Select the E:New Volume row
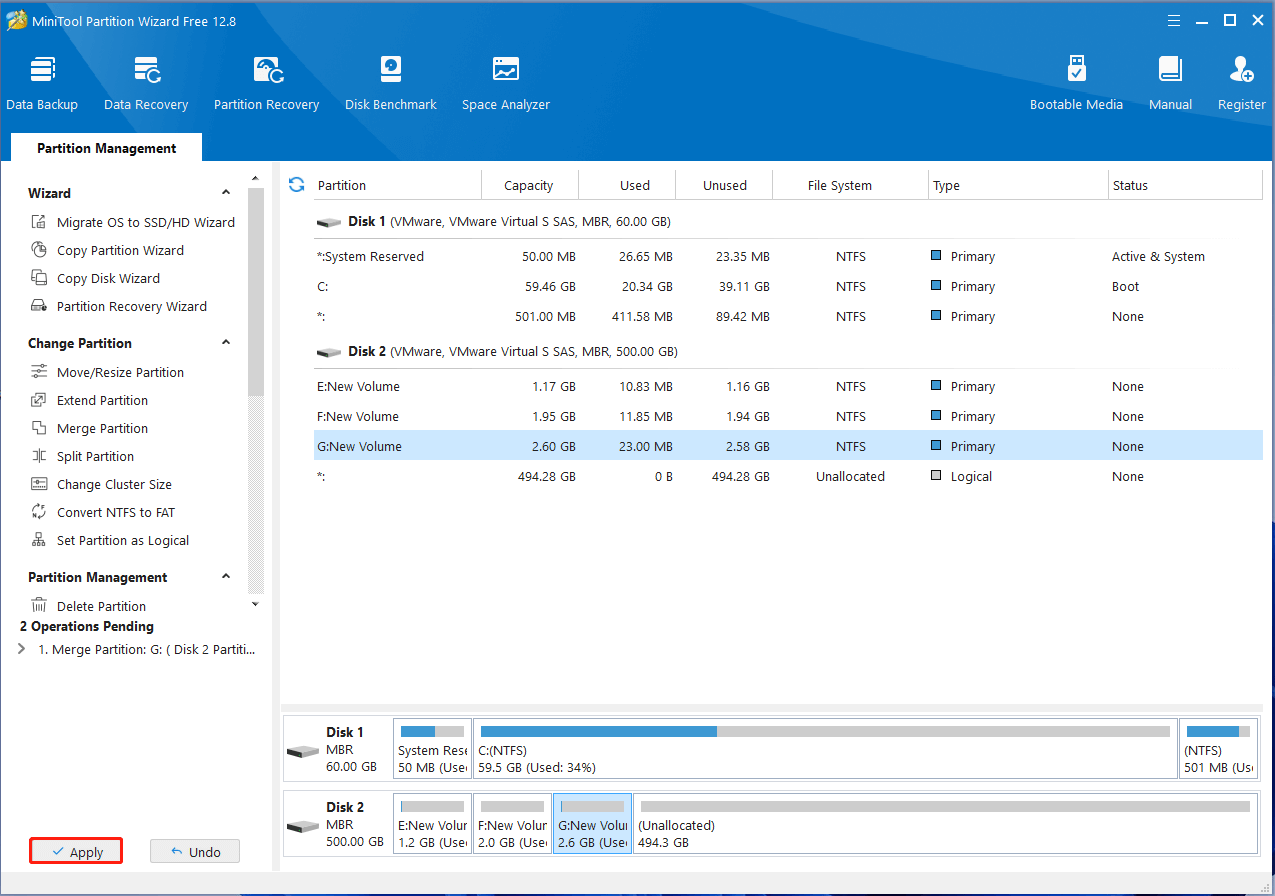Screen dimensions: 1275x896 tap(788, 387)
